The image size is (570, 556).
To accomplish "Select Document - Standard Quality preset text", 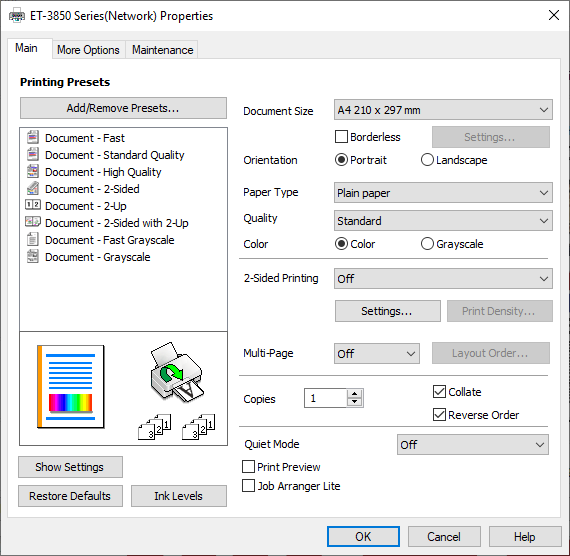I will point(115,155).
